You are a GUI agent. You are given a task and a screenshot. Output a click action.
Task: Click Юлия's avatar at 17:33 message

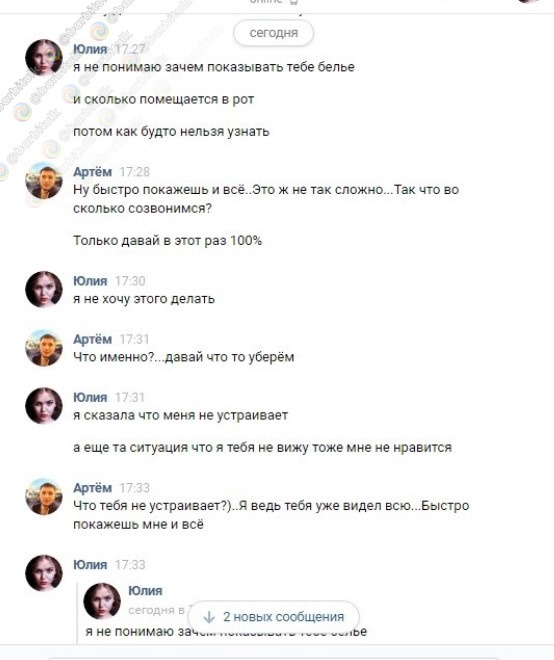pos(44,573)
